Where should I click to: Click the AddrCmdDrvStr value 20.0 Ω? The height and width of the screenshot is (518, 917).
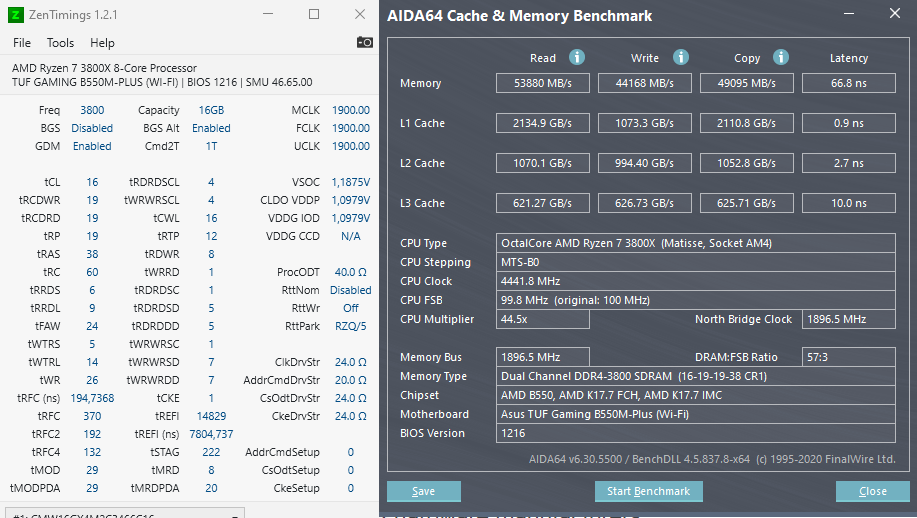click(x=351, y=380)
